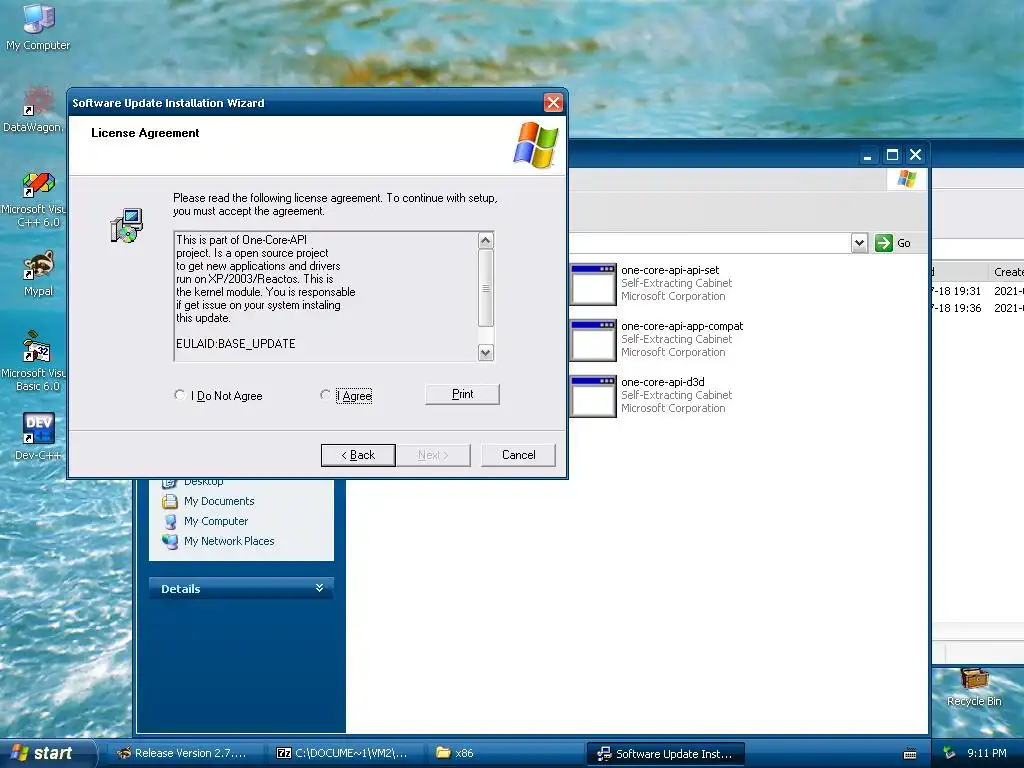Viewport: 1024px width, 768px height.
Task: Click the one-core-api-d3d file name
Action: [662, 382]
